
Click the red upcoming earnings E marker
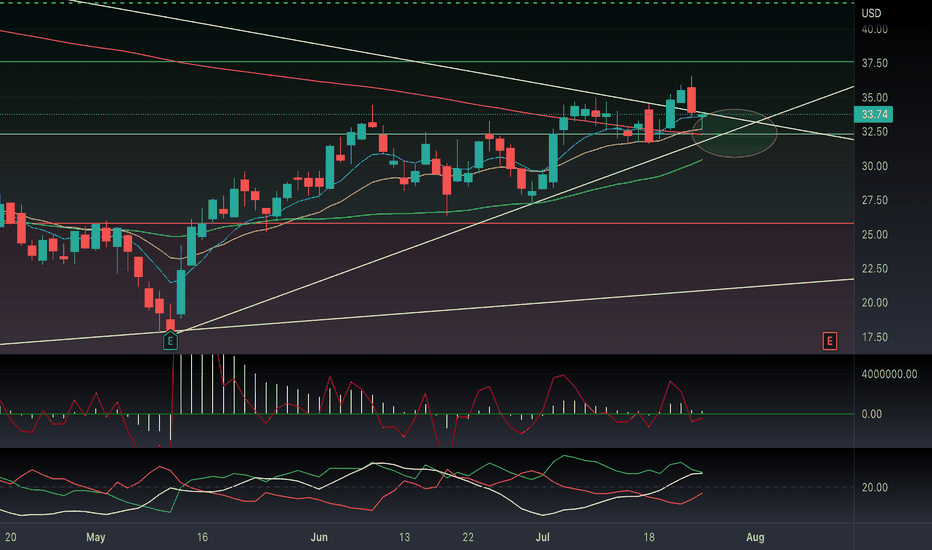point(829,341)
